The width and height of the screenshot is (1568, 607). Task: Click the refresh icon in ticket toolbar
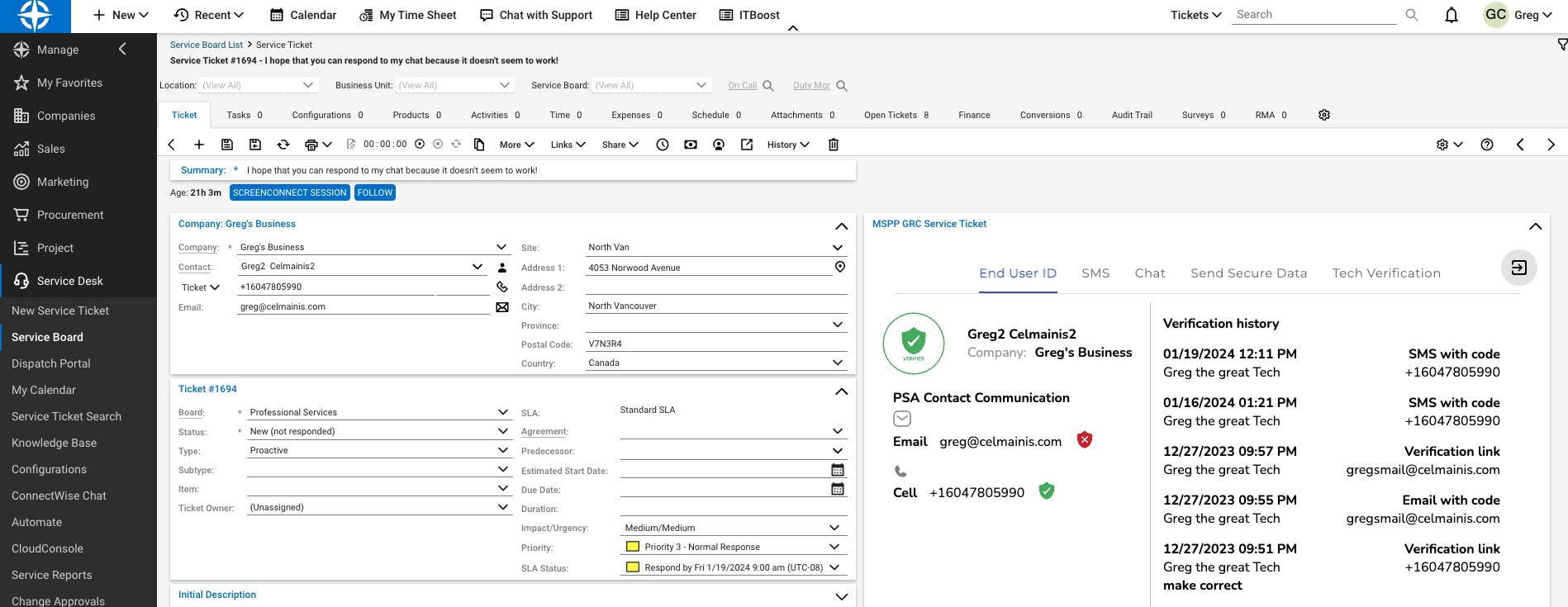pyautogui.click(x=283, y=145)
